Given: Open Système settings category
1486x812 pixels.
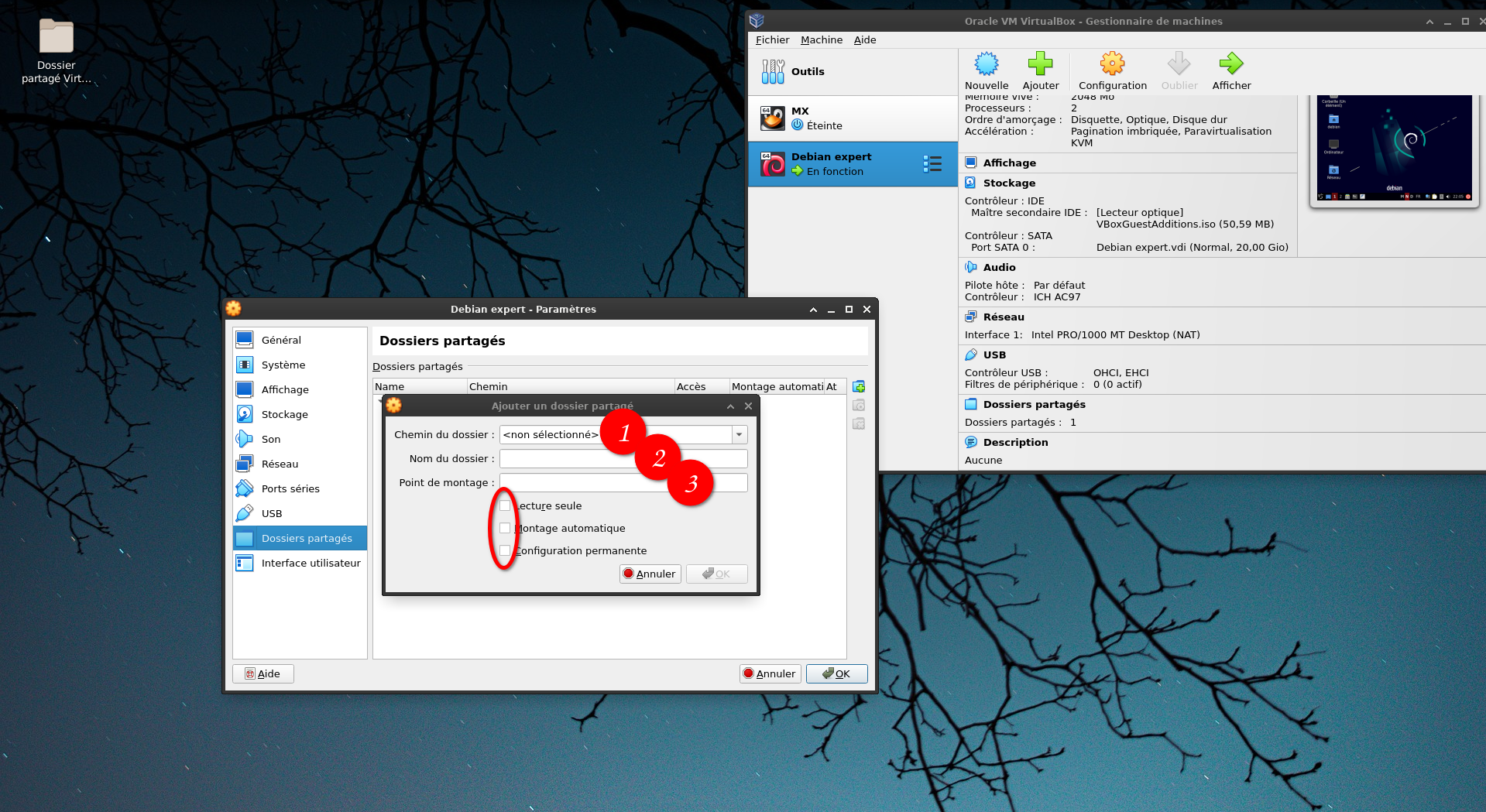Looking at the screenshot, I should pos(300,365).
